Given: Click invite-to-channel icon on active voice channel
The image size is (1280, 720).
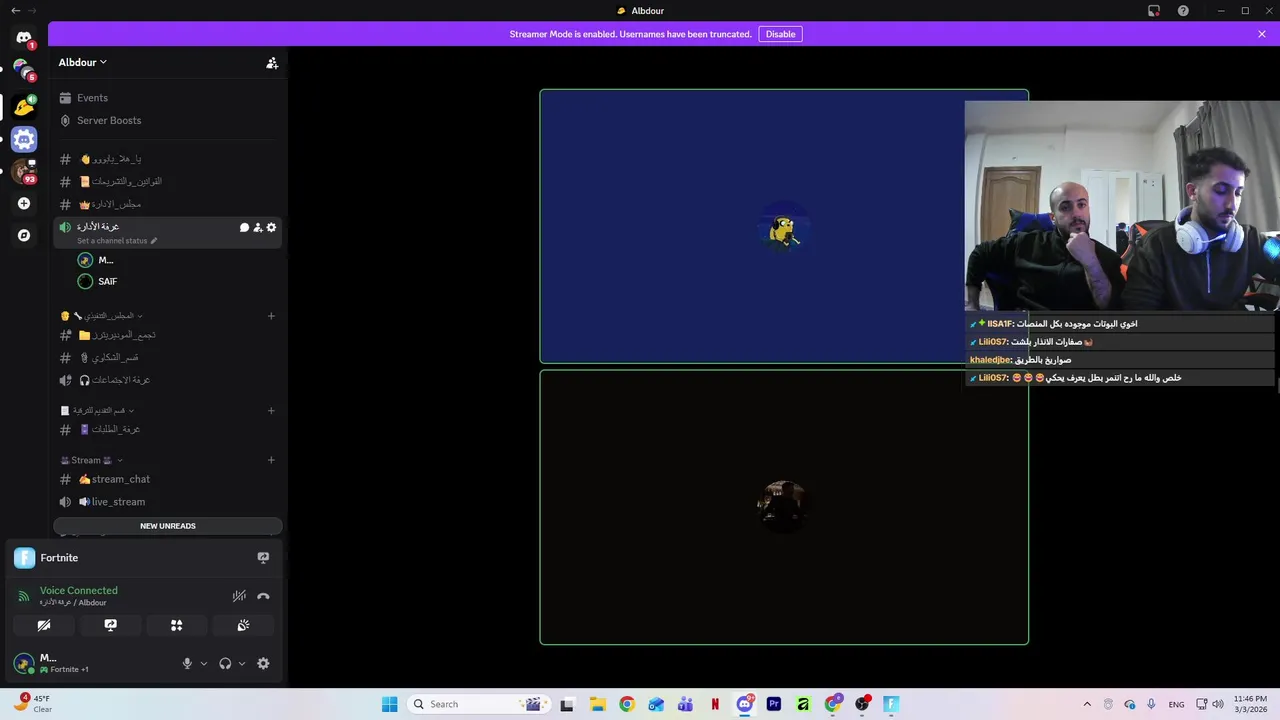Looking at the screenshot, I should pos(258,227).
